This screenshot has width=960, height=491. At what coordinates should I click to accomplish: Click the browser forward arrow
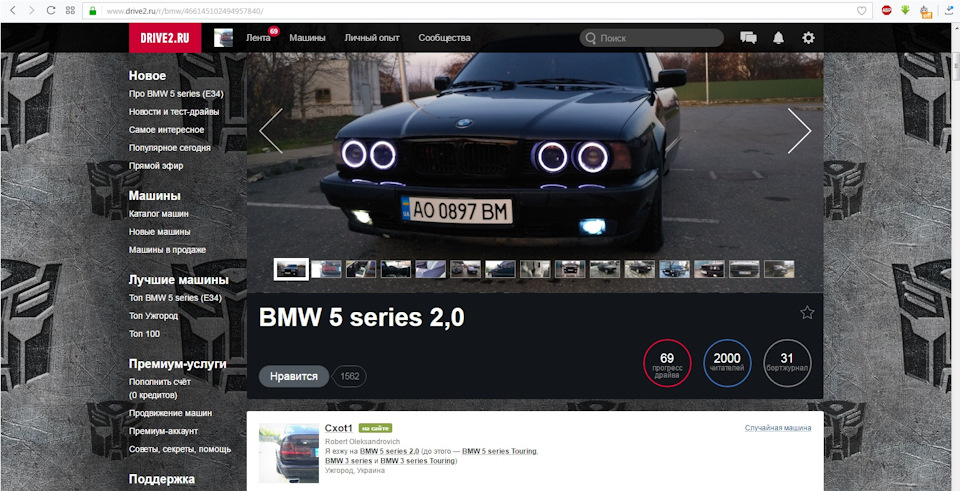pyautogui.click(x=31, y=10)
